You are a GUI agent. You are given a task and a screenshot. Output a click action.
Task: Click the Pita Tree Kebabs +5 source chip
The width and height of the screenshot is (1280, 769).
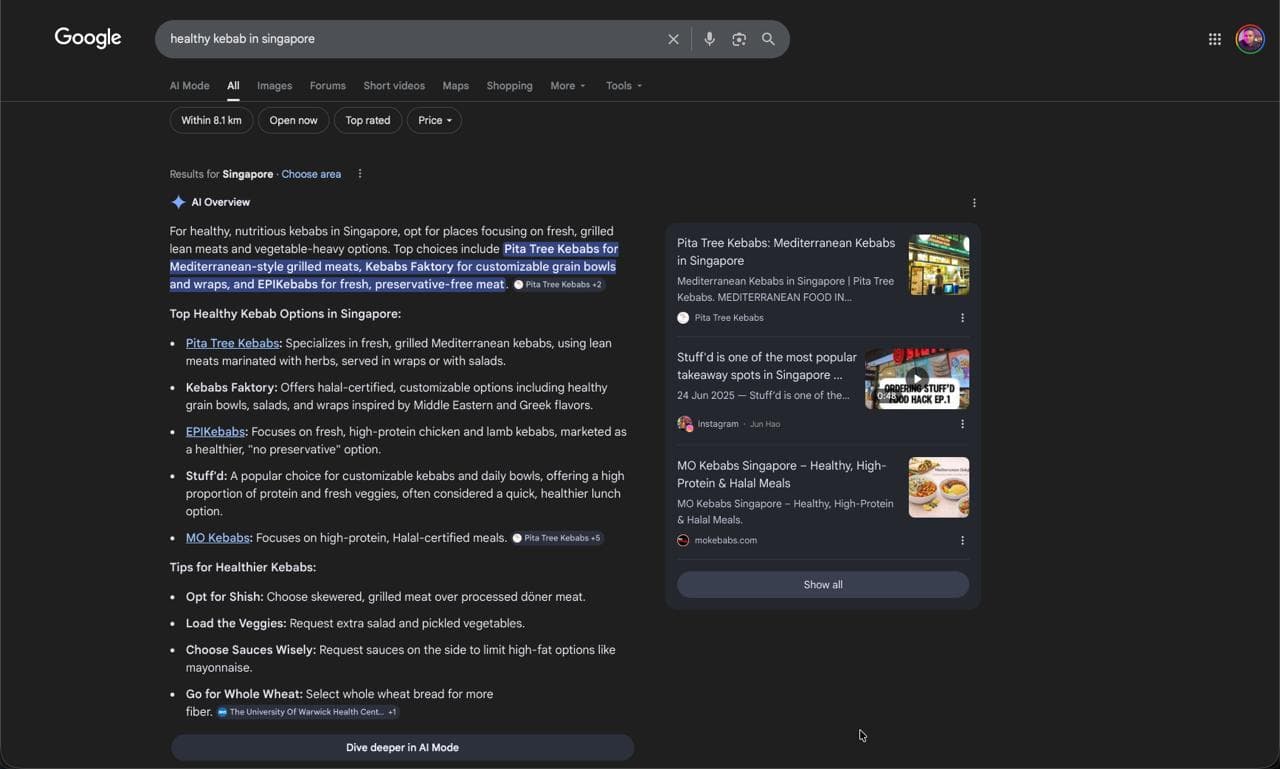tap(557, 538)
